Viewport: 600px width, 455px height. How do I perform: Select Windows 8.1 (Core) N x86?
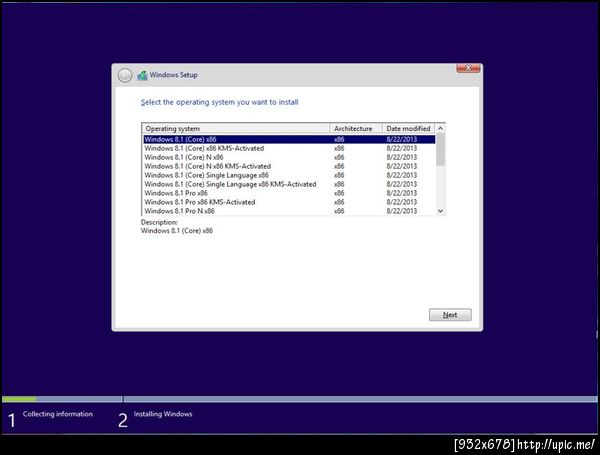289,157
